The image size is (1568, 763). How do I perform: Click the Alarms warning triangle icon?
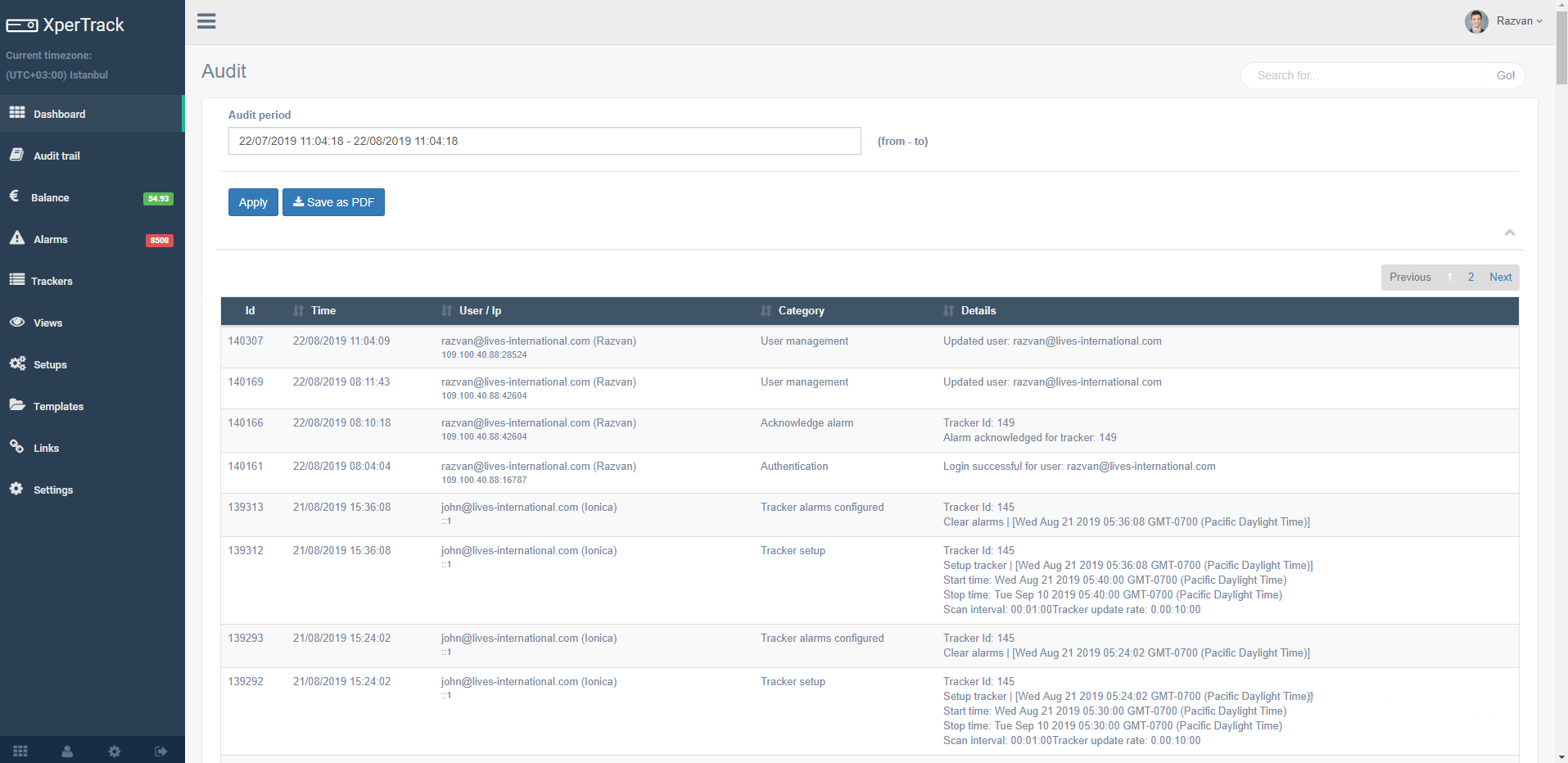tap(17, 238)
